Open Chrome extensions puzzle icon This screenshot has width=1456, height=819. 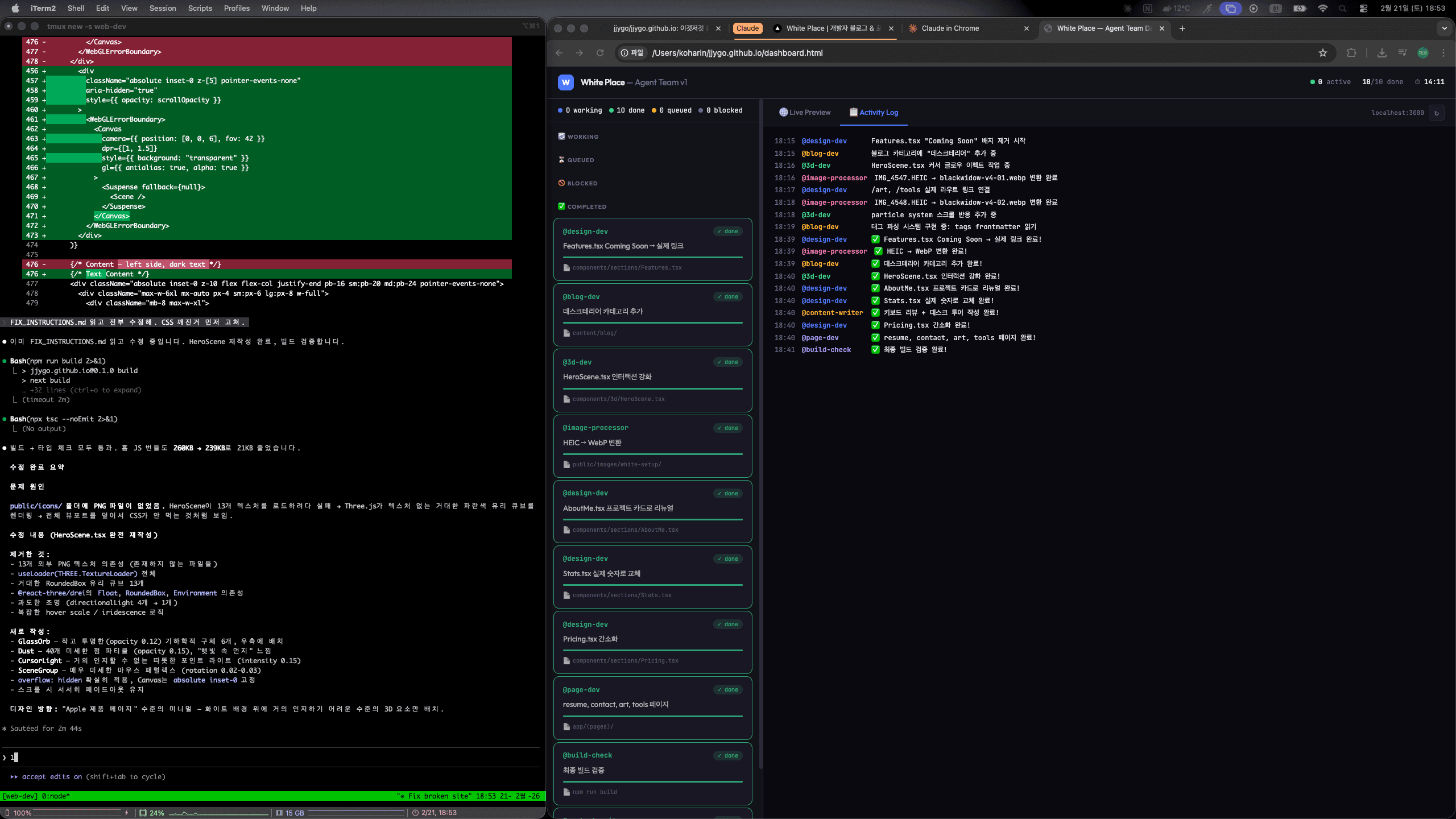click(1351, 53)
